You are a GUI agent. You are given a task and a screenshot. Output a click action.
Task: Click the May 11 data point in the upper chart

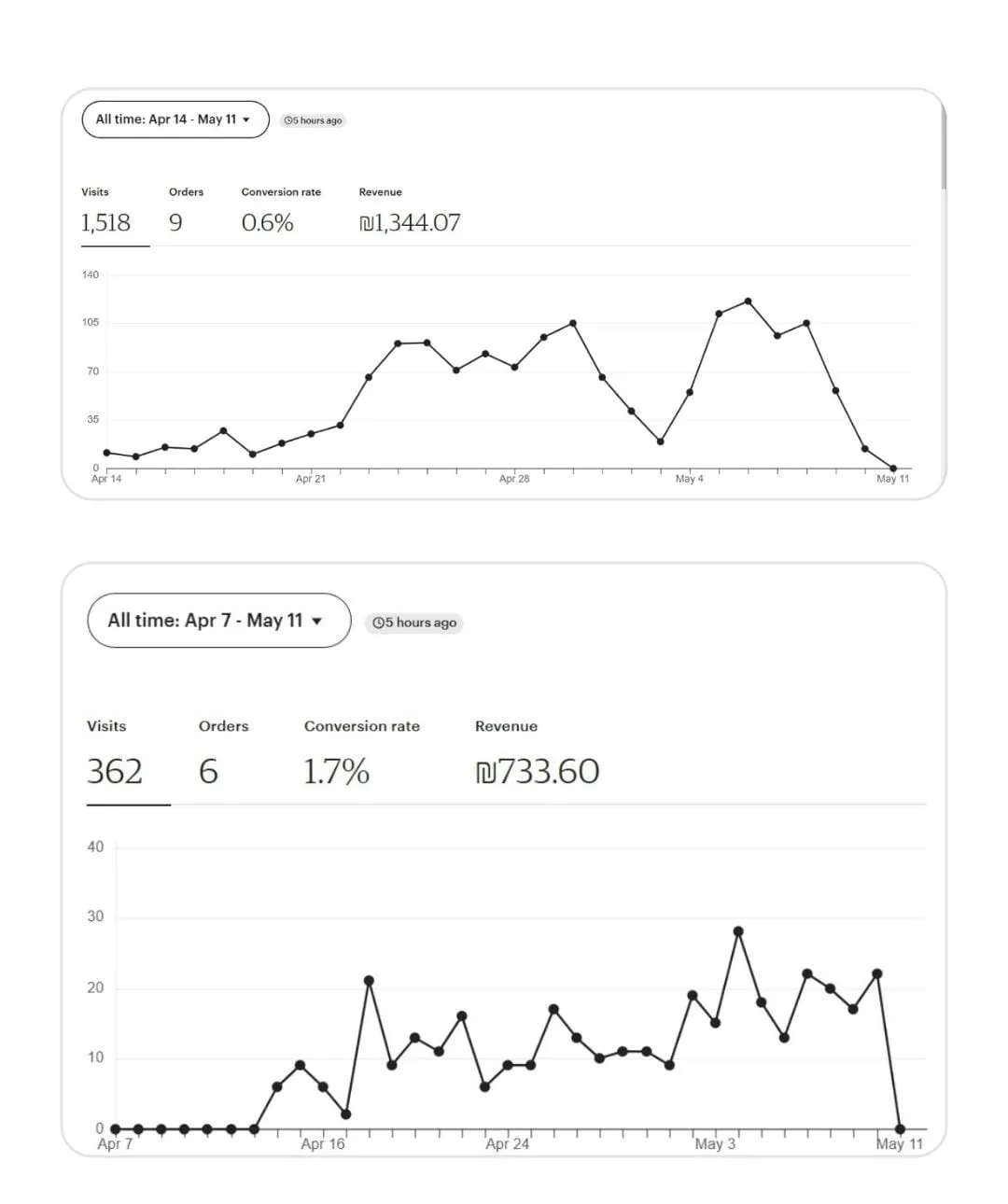pyautogui.click(x=893, y=469)
